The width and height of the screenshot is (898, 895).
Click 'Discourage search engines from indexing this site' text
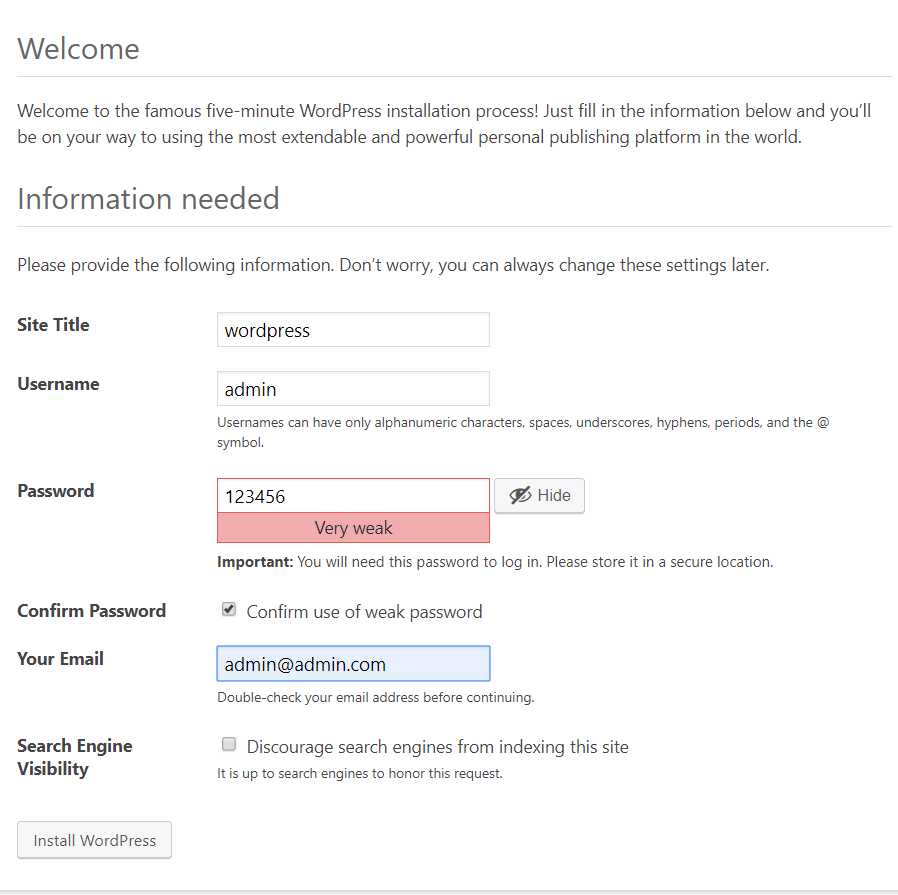[x=438, y=747]
